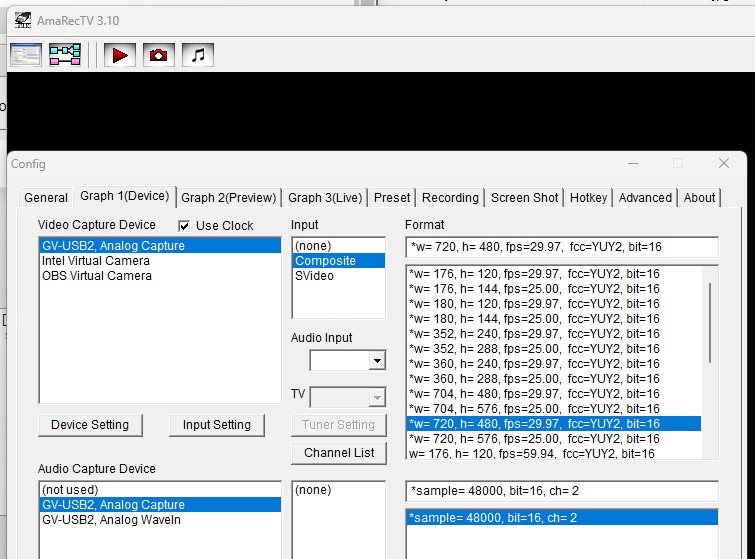Image resolution: width=755 pixels, height=559 pixels.
Task: Select format w=720, h=576, fps=25.00
Action: (554, 439)
